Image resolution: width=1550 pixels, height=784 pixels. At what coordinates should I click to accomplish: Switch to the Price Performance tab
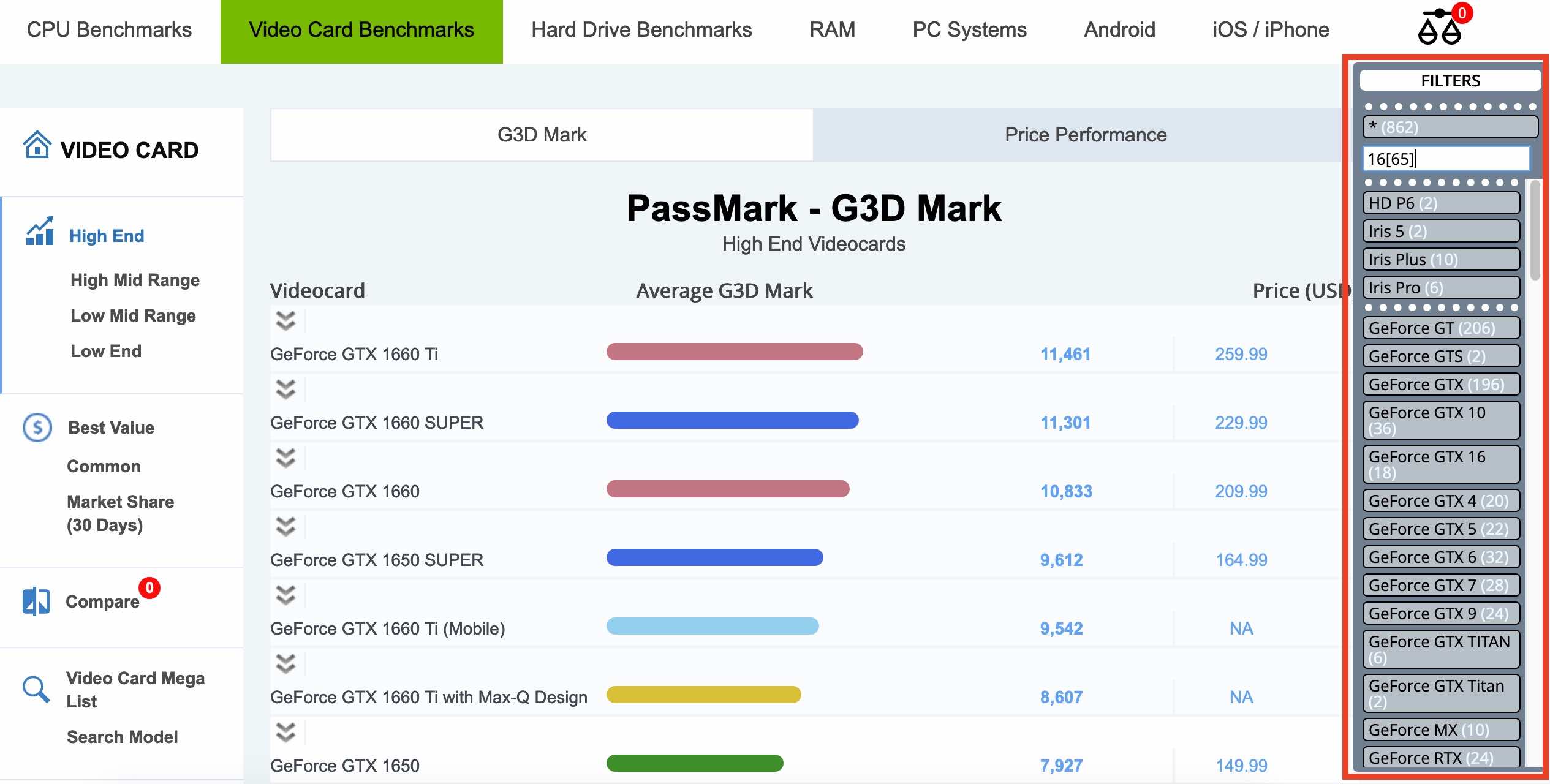pyautogui.click(x=1085, y=135)
